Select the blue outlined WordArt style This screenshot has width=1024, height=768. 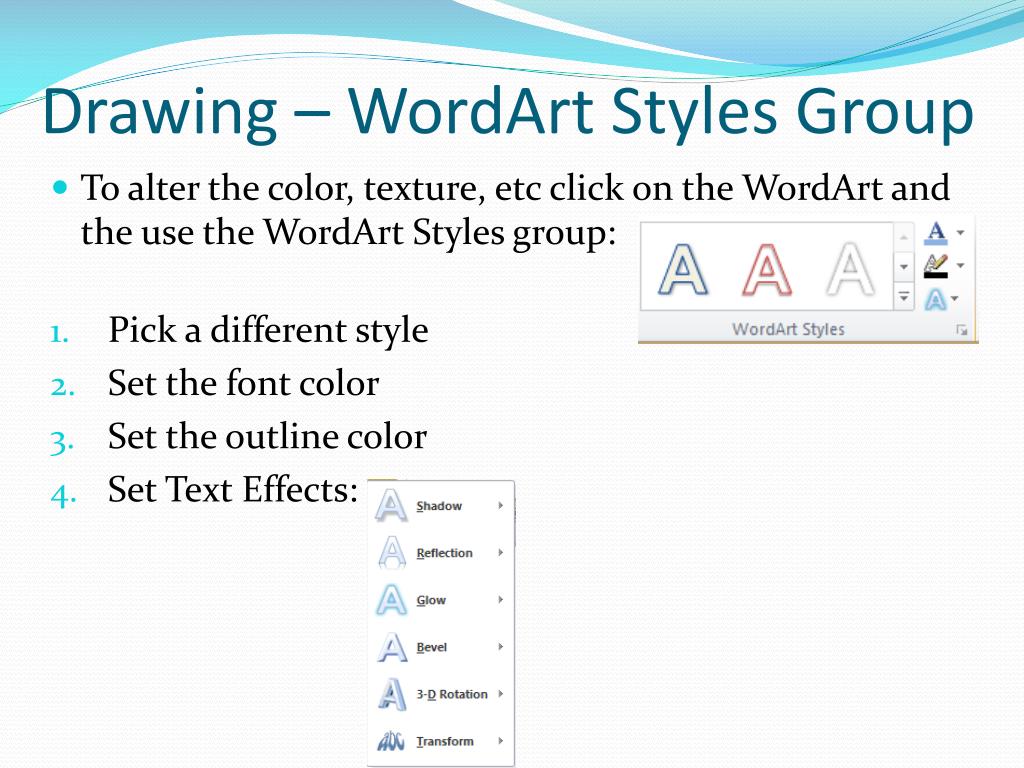[x=682, y=269]
